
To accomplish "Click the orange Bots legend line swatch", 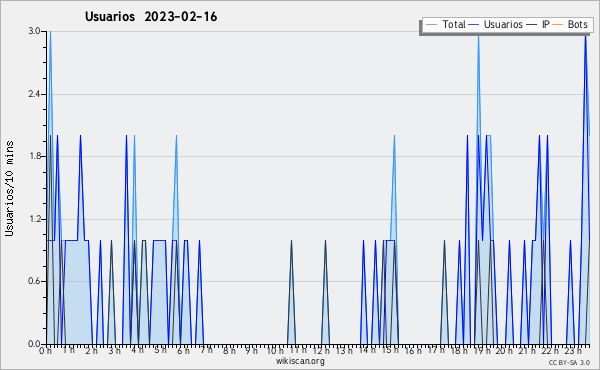I will pyautogui.click(x=558, y=25).
